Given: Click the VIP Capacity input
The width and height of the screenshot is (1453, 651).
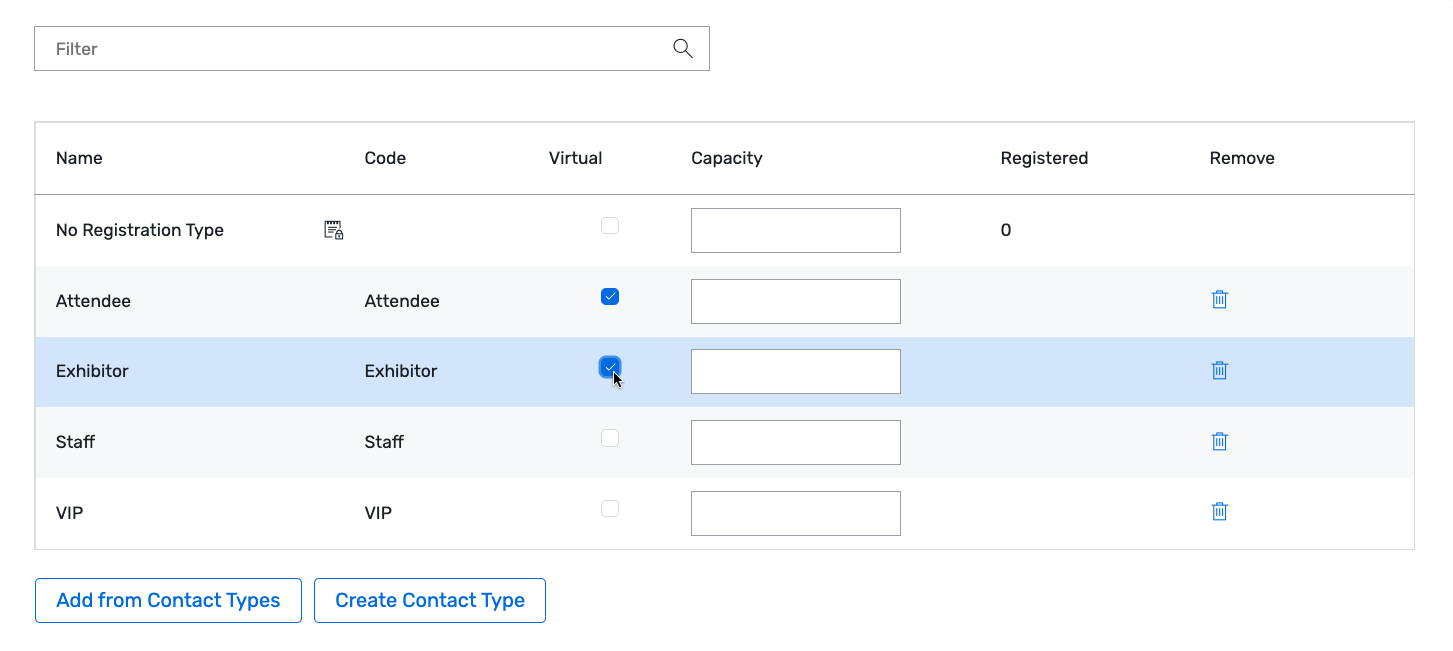Looking at the screenshot, I should (796, 513).
